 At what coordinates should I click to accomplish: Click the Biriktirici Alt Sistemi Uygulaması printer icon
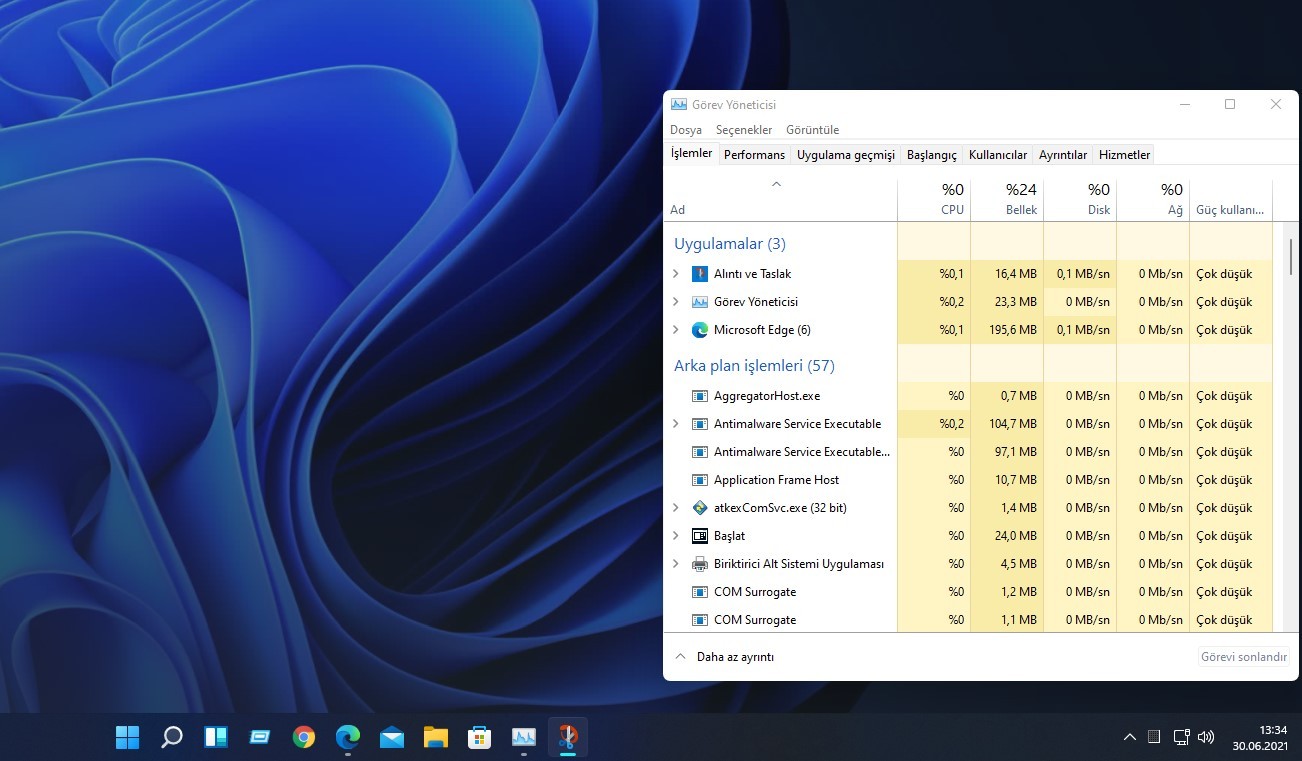coord(699,563)
